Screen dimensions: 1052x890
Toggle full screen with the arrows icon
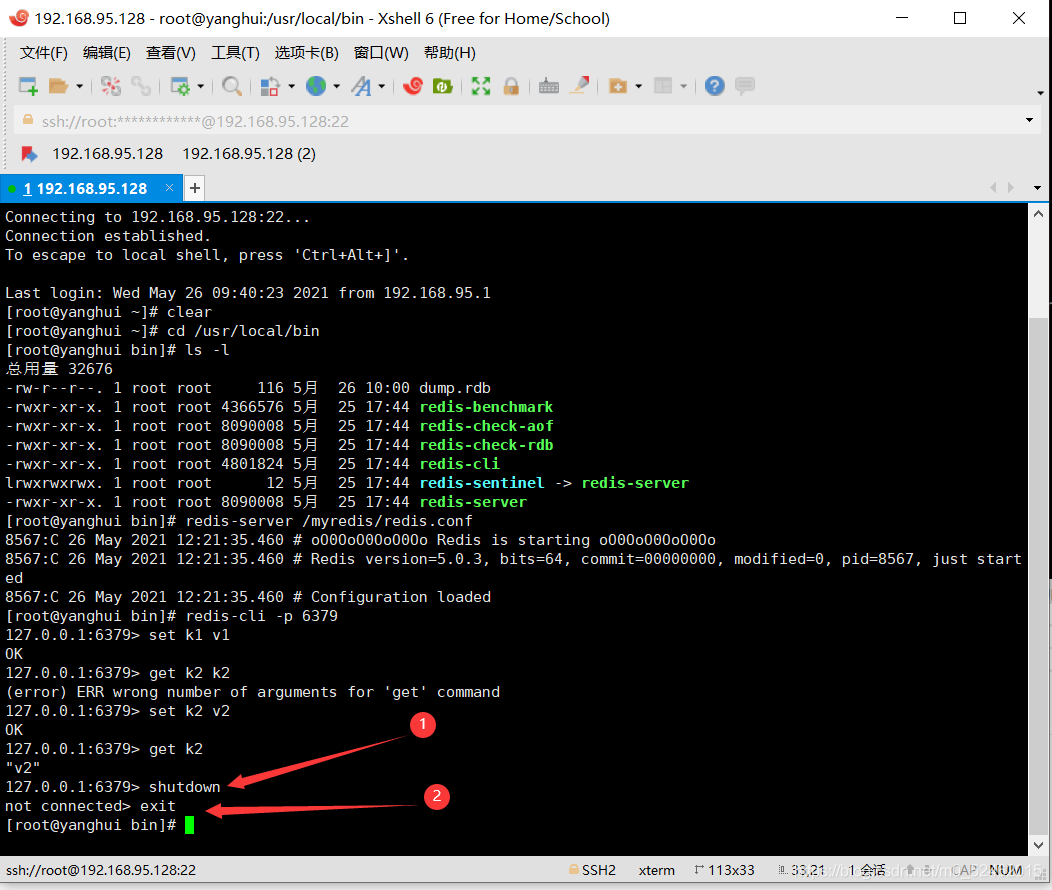pos(481,86)
